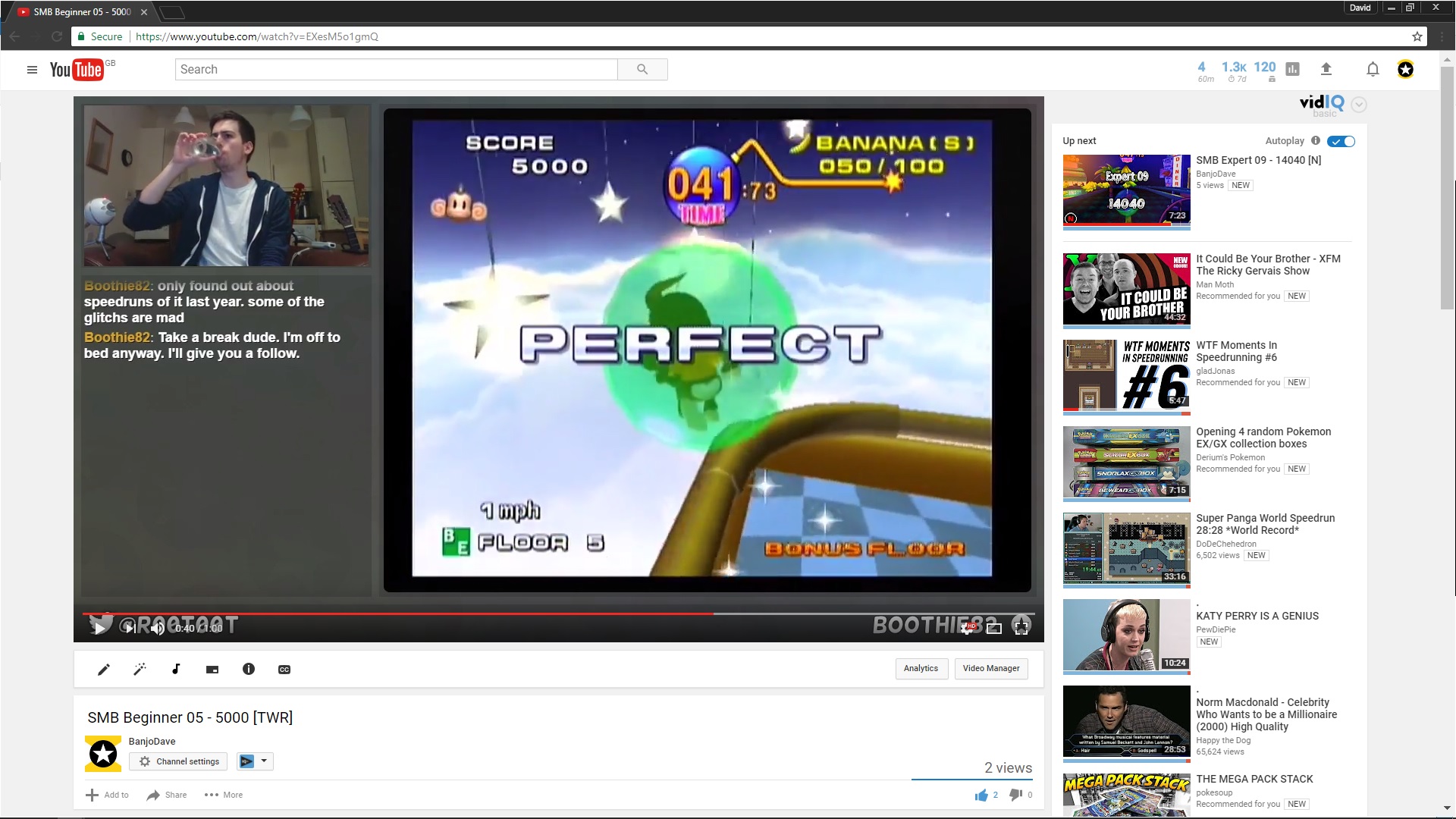Screen dimensions: 1456x819
Task: Open notifications bell icon
Action: click(1373, 69)
